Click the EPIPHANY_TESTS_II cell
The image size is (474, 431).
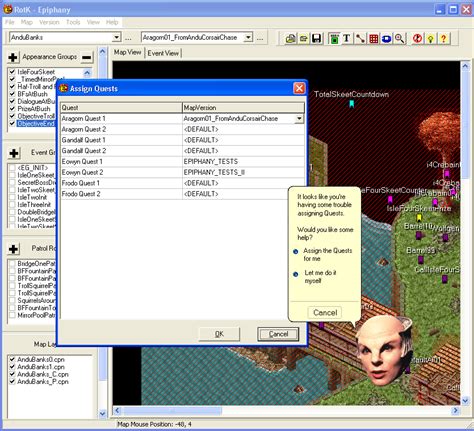(243, 172)
